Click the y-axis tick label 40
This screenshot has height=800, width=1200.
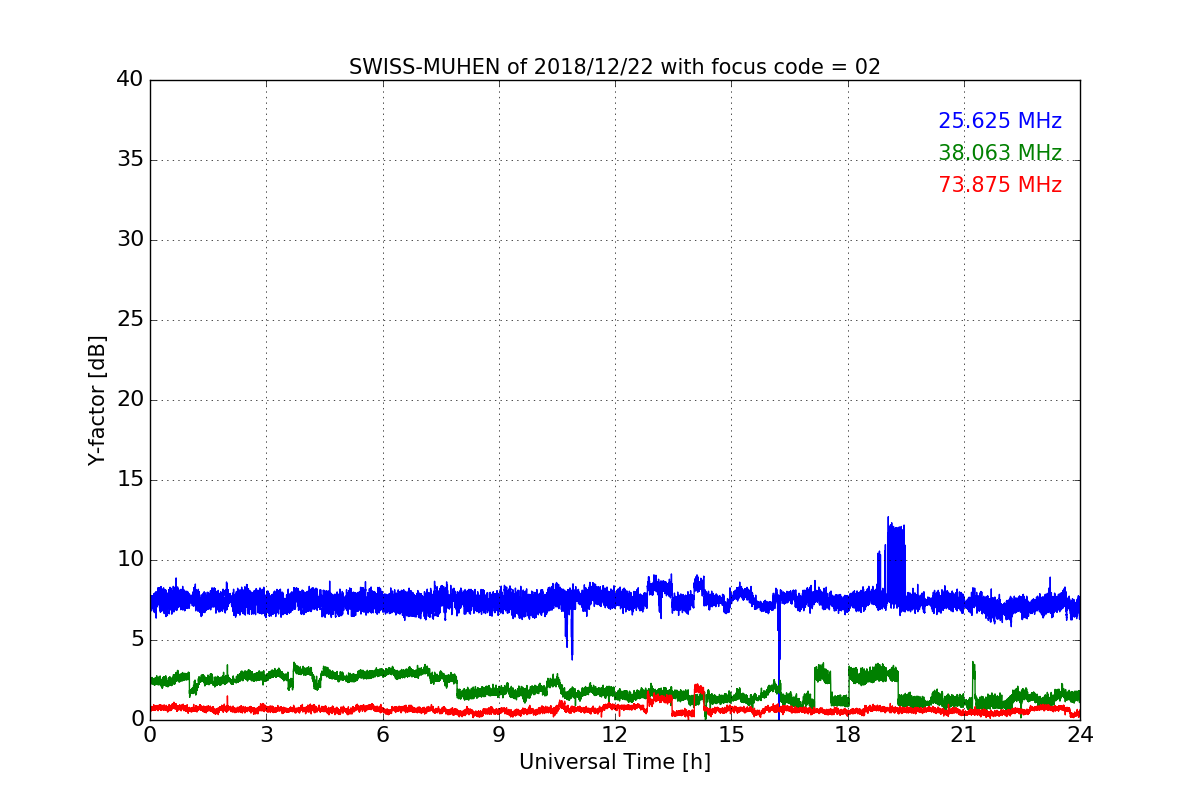click(x=129, y=79)
